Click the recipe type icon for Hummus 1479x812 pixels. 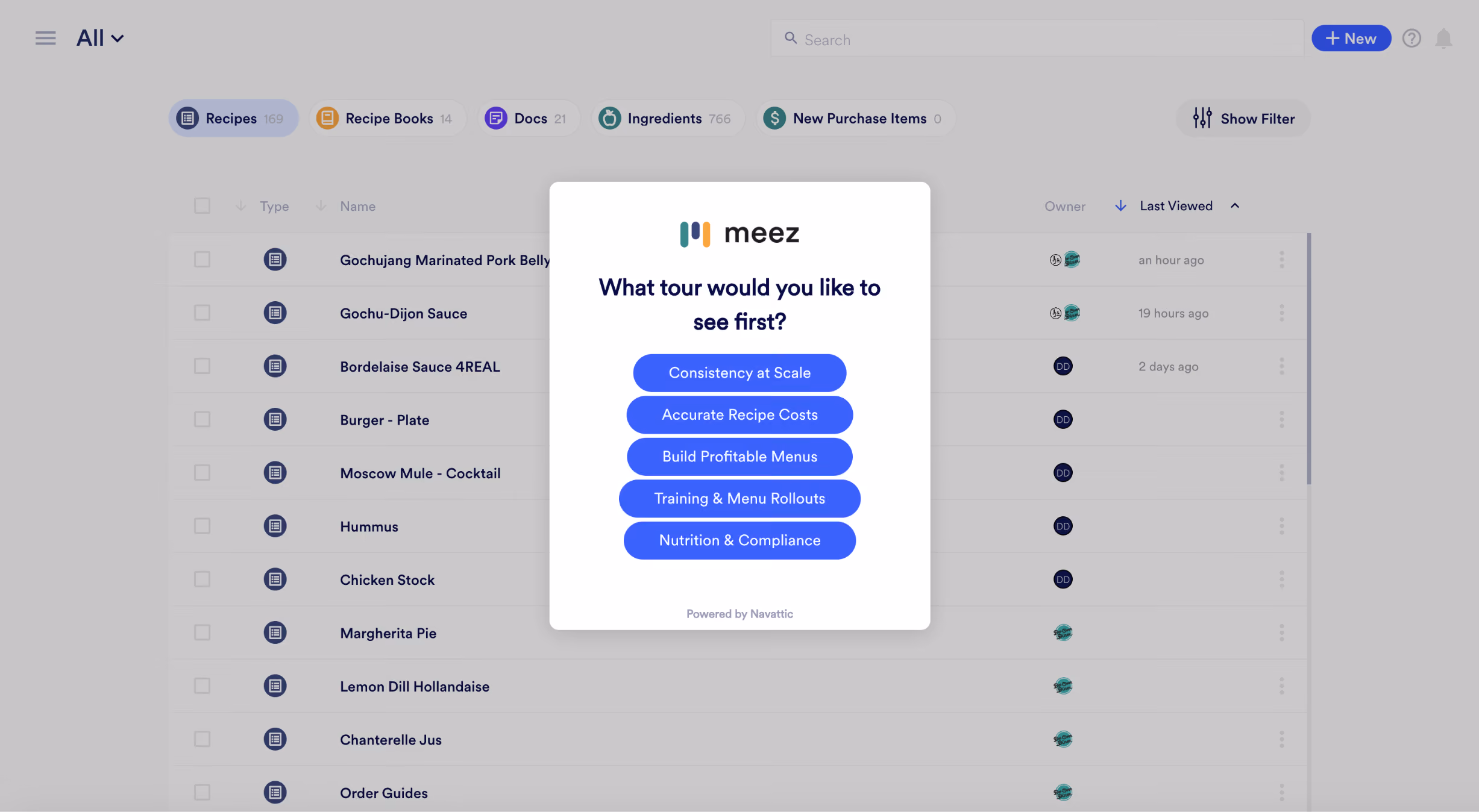tap(275, 526)
